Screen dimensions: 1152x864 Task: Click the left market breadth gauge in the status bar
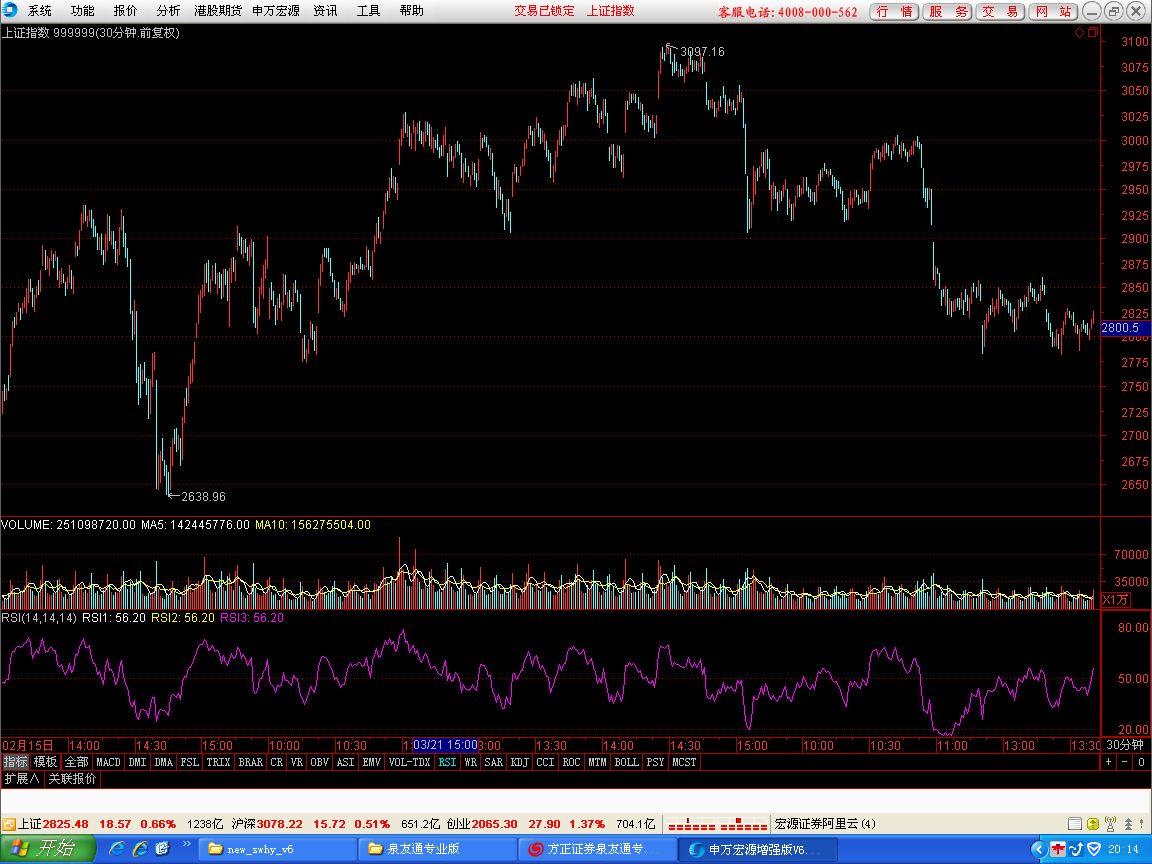pyautogui.click(x=691, y=824)
